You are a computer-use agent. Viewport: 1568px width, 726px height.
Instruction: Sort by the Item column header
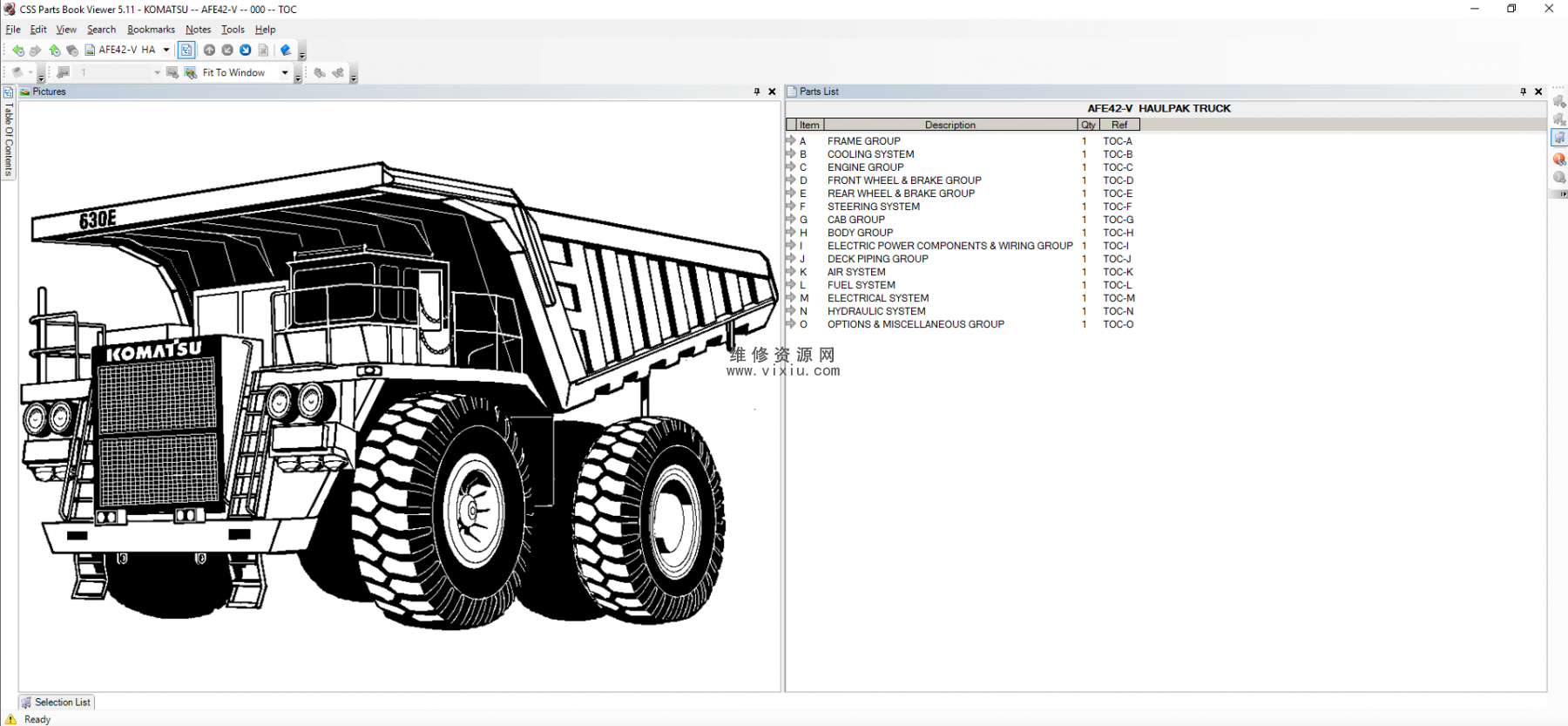(809, 126)
